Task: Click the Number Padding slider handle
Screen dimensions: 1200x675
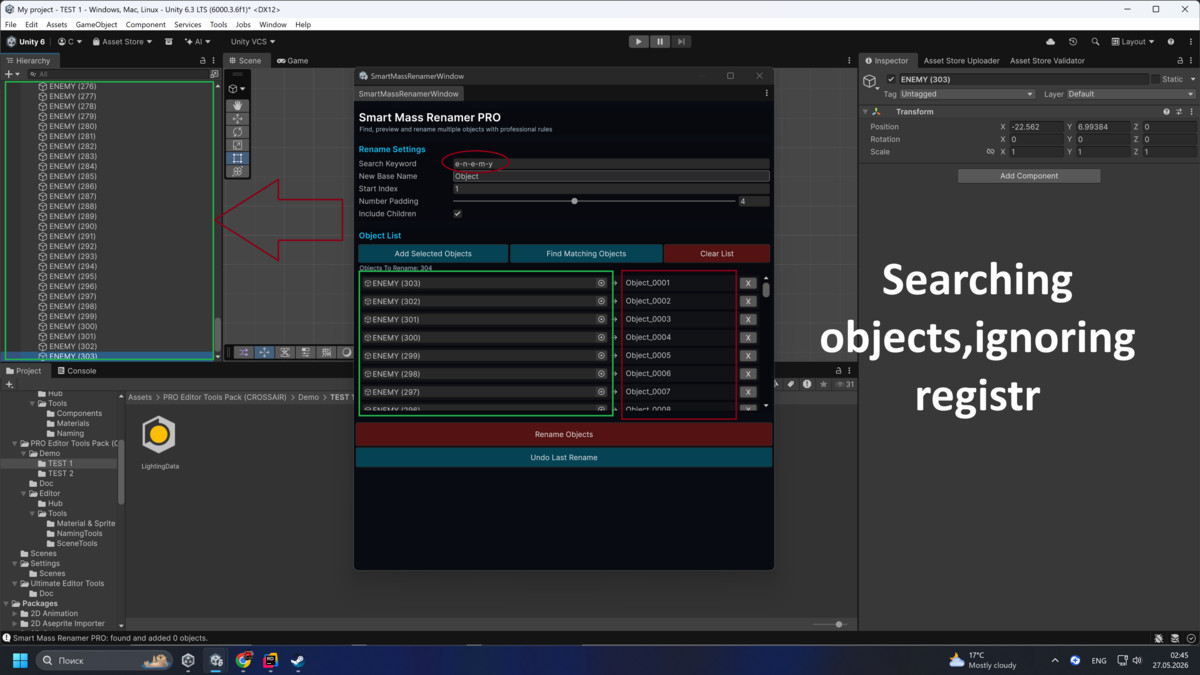Action: [574, 201]
